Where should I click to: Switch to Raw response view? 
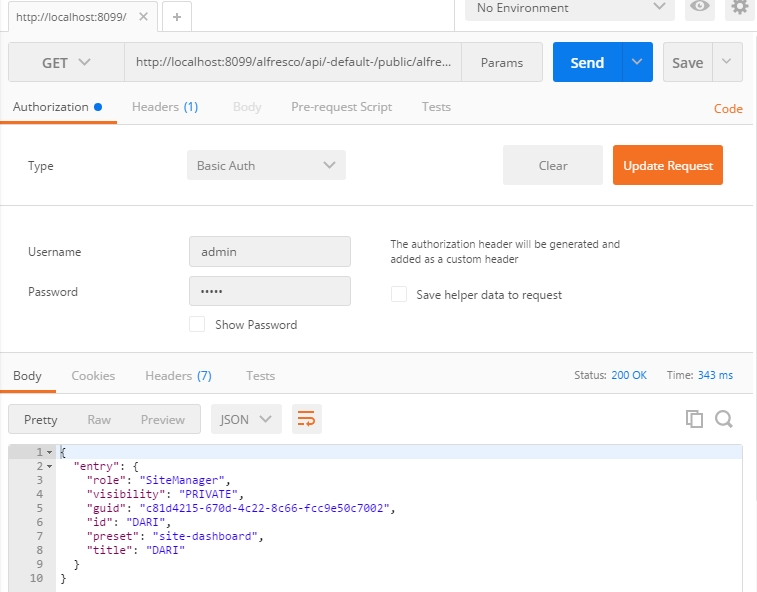pyautogui.click(x=99, y=420)
